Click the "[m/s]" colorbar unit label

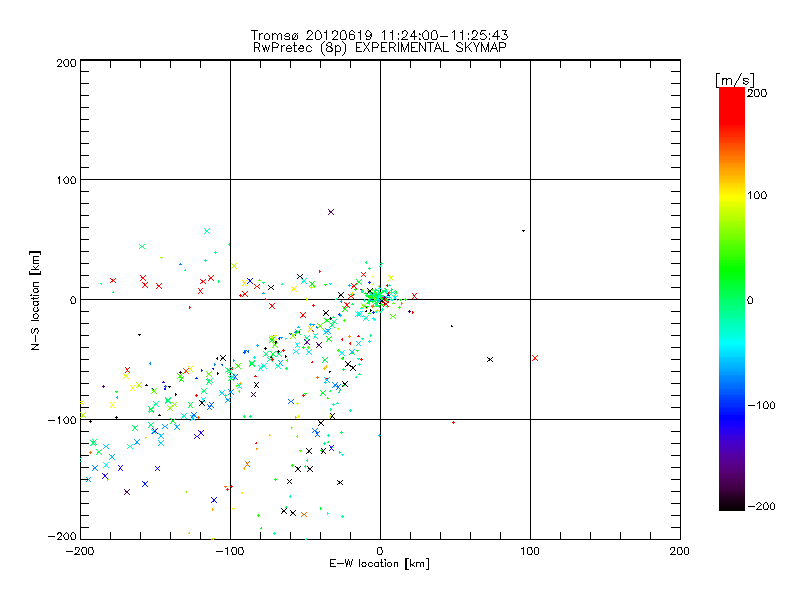734,80
